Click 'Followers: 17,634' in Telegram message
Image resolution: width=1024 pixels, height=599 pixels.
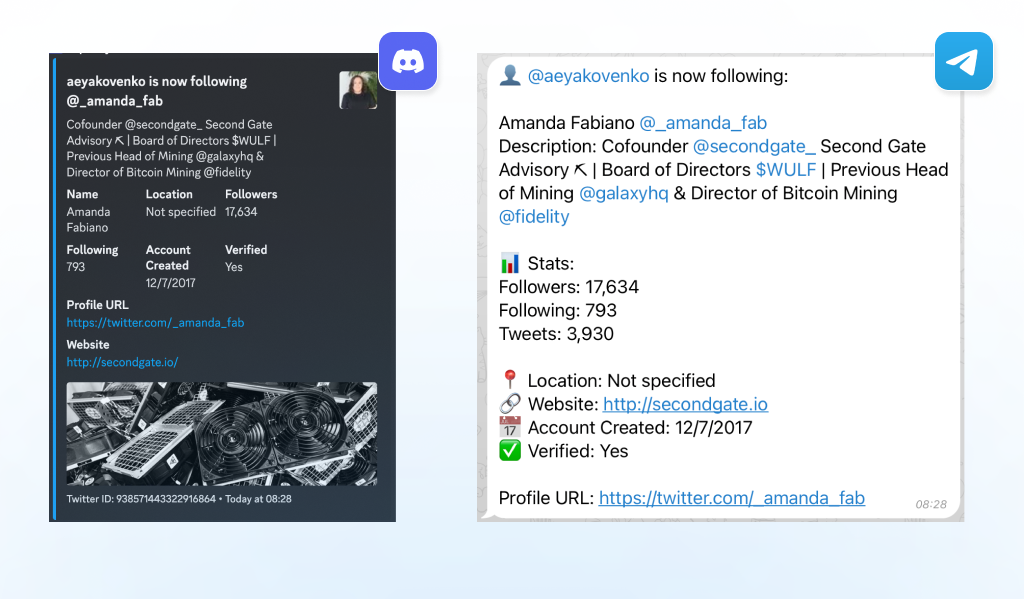pos(569,287)
